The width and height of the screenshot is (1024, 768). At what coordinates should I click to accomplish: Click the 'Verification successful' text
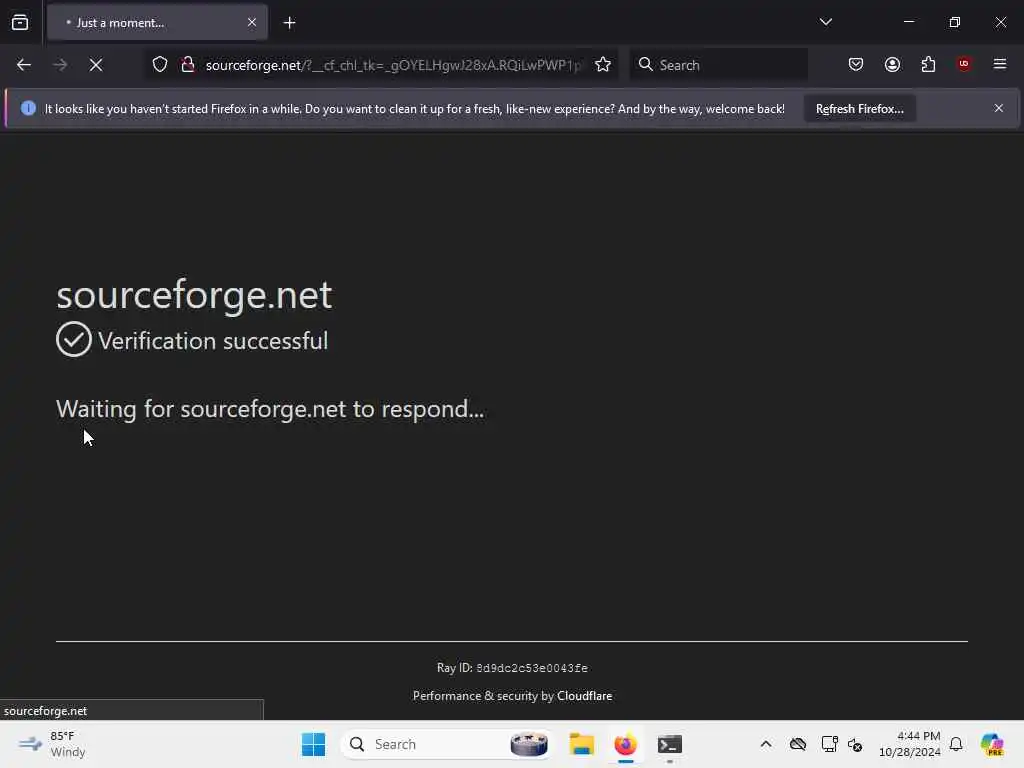click(x=213, y=341)
